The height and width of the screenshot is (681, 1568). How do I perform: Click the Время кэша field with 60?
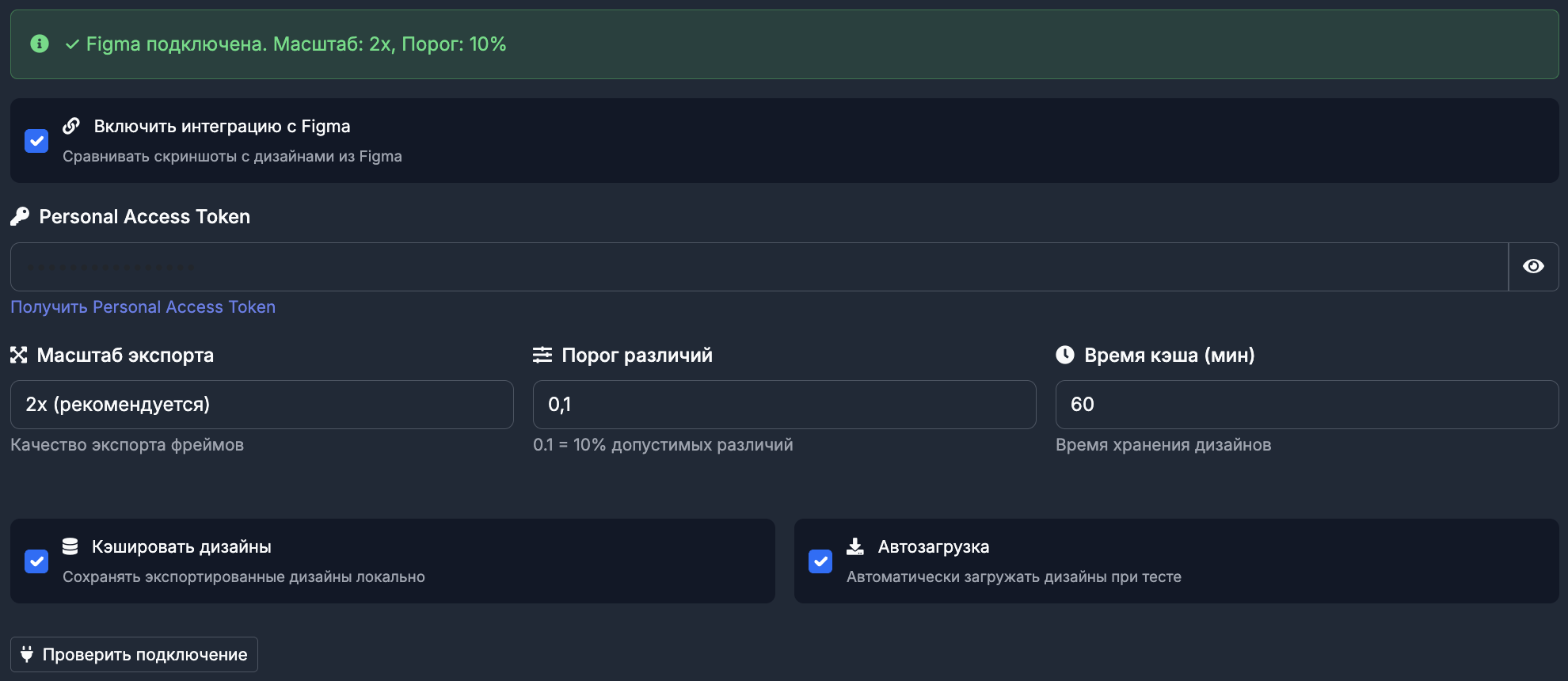click(x=1307, y=405)
